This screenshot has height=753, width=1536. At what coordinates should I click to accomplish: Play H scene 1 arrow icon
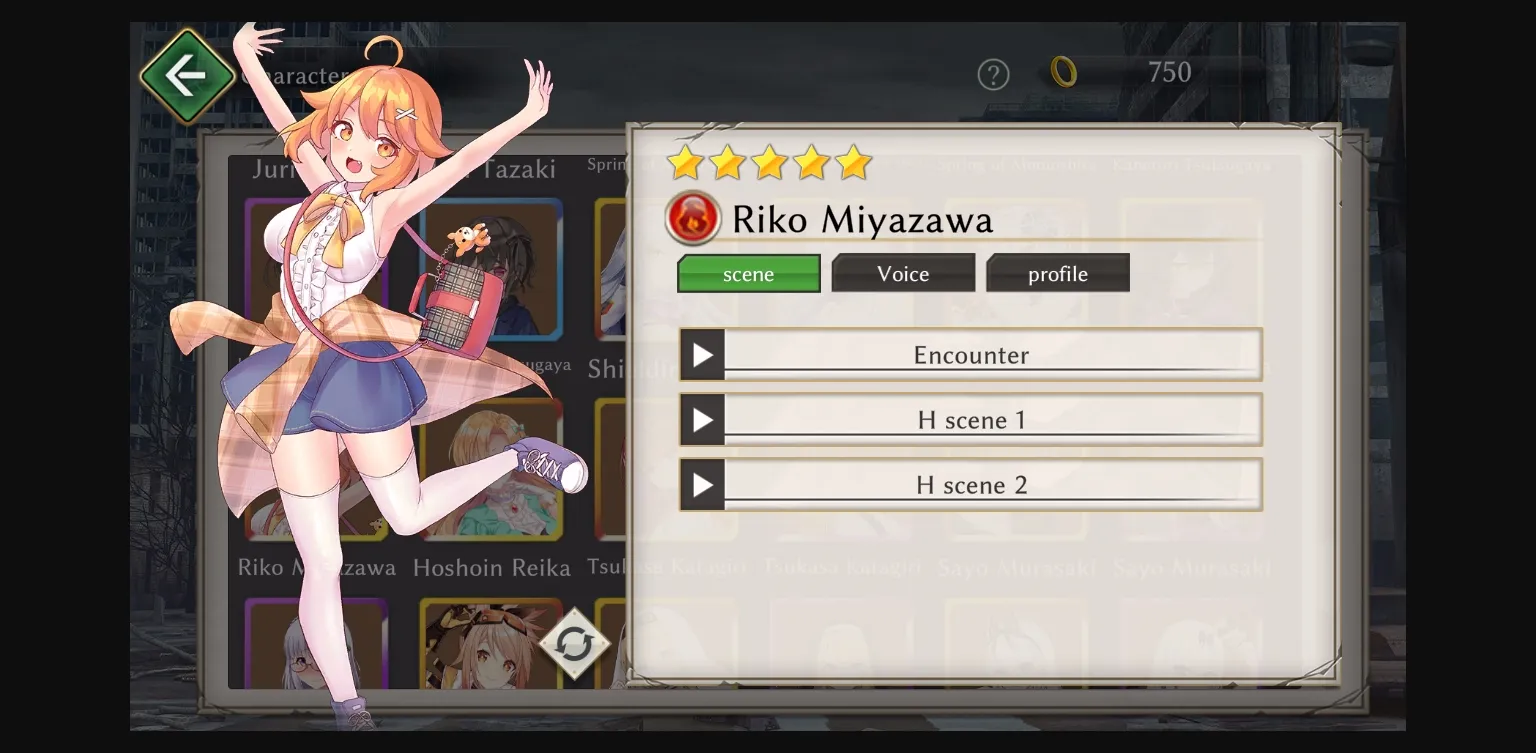(703, 420)
